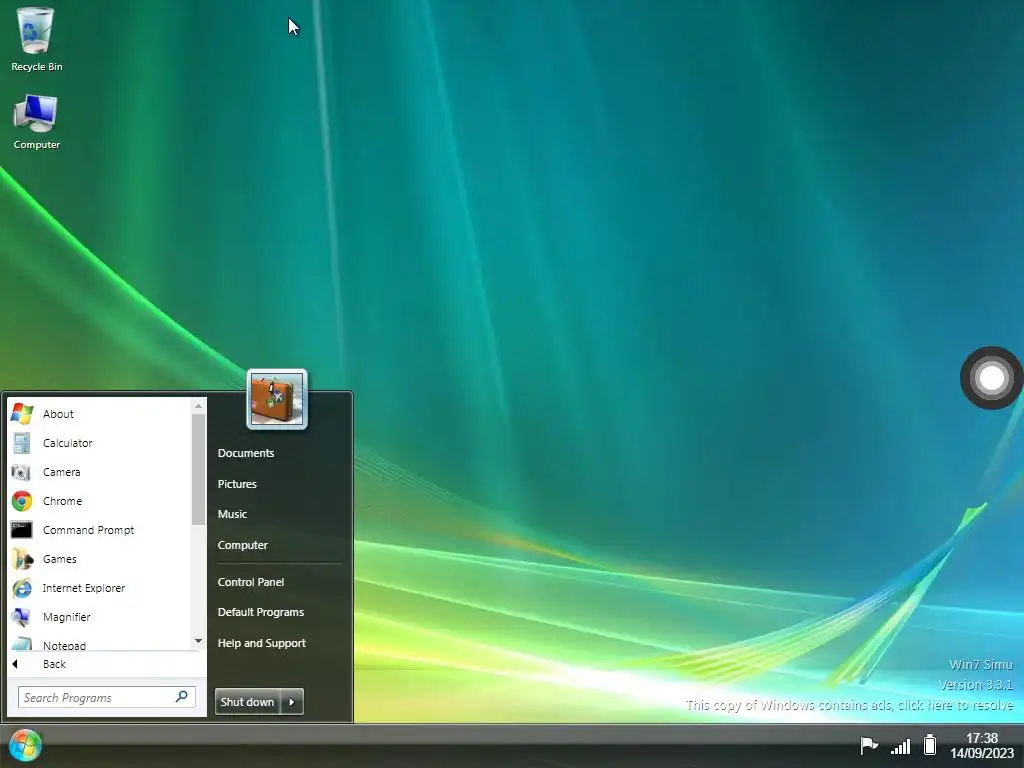Click the Games folder icon

(x=22, y=559)
